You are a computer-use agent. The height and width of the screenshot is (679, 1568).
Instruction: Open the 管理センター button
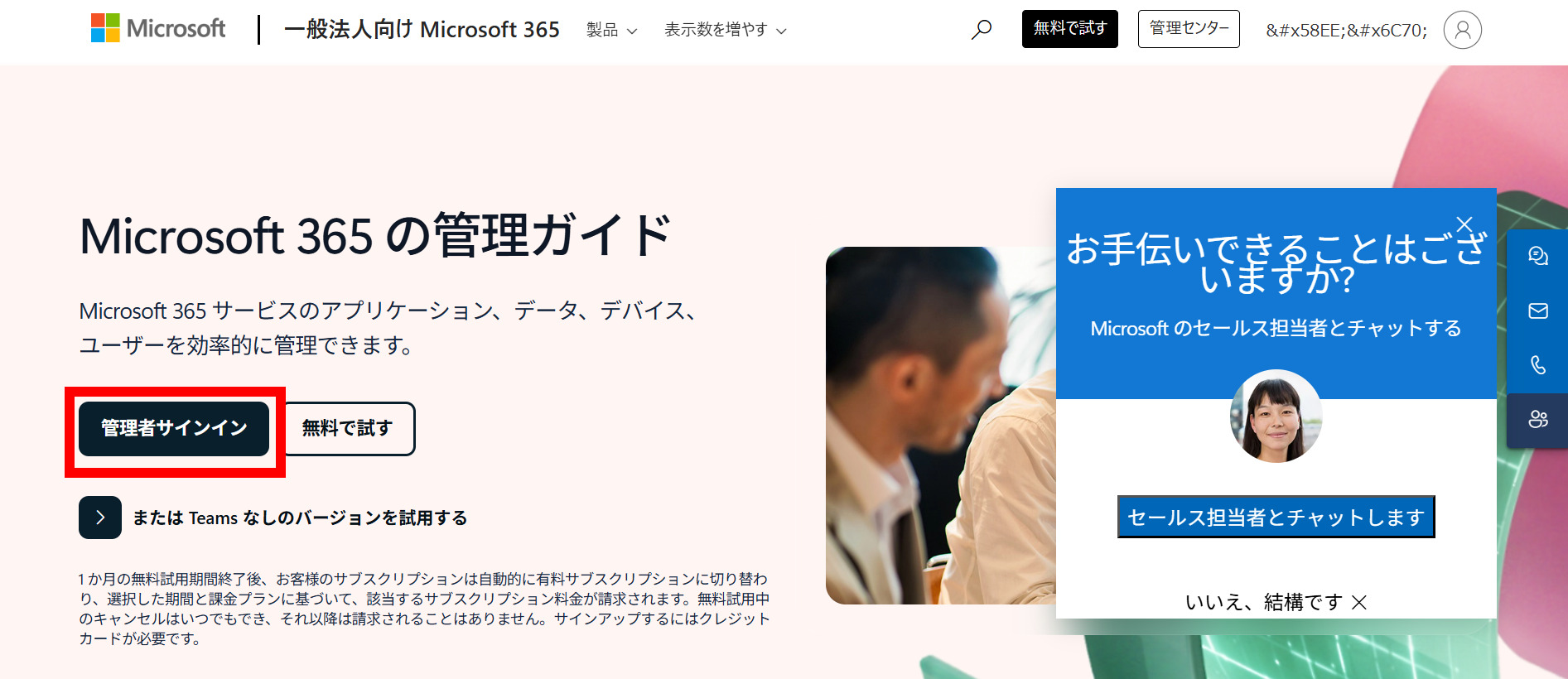click(x=1189, y=29)
